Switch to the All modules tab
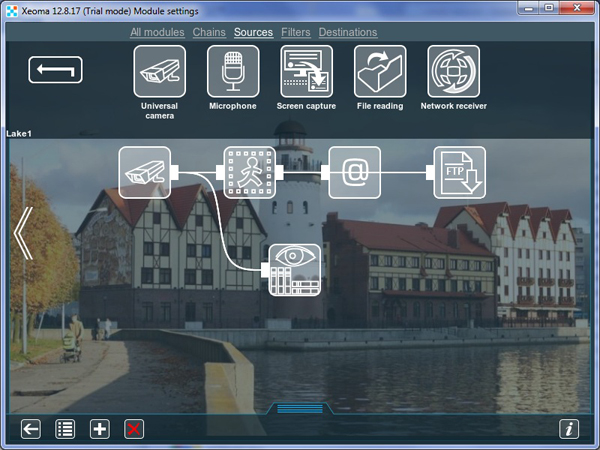Image resolution: width=600 pixels, height=450 pixels. [157, 32]
